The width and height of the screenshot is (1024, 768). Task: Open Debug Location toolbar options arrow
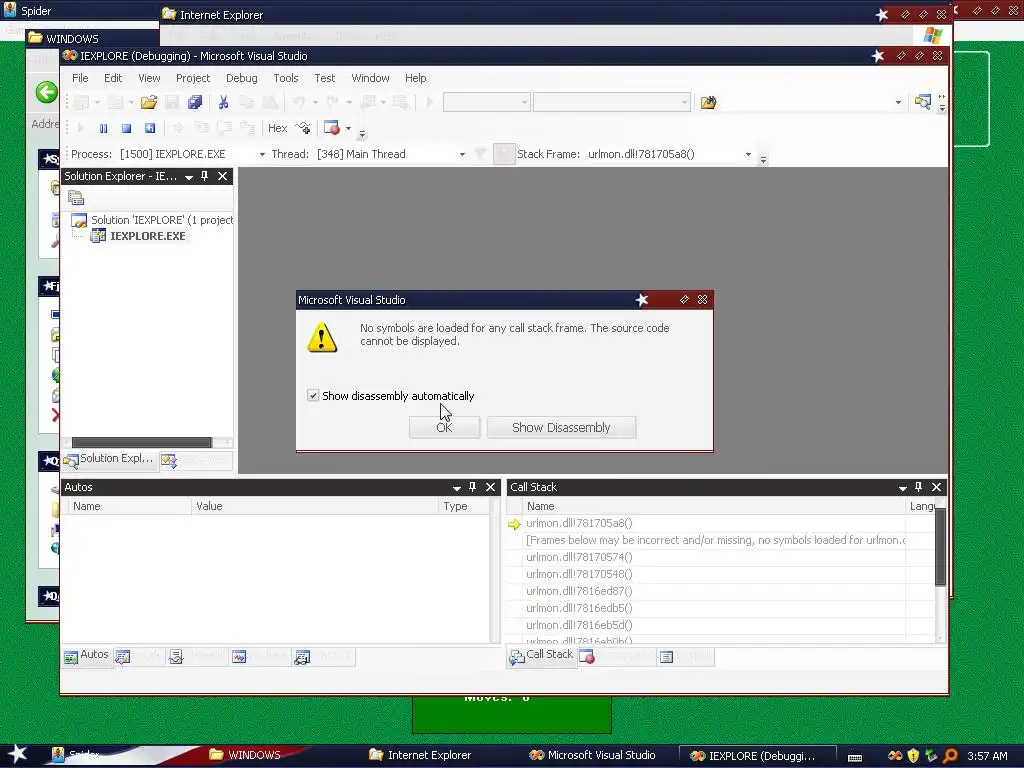[x=763, y=157]
